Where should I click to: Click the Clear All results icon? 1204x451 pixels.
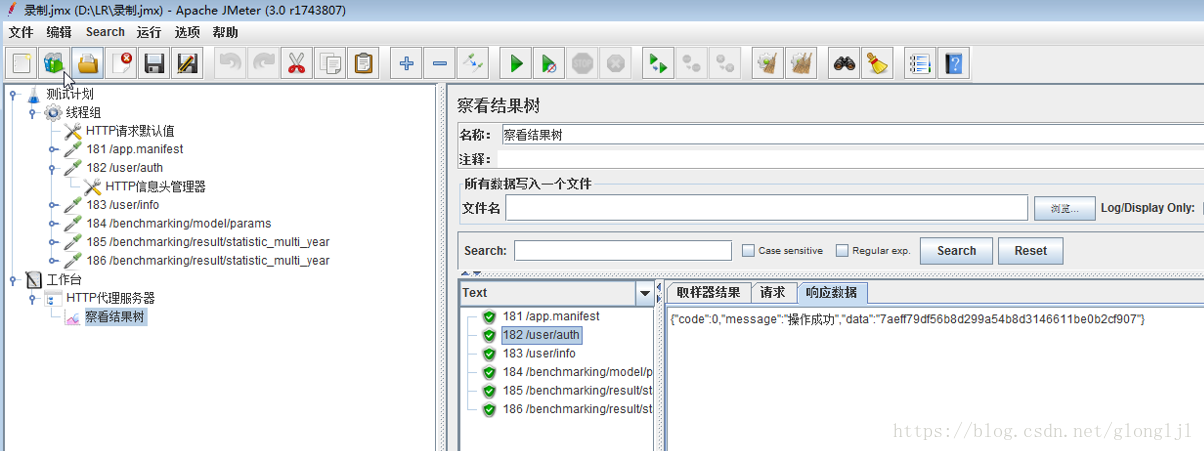pyautogui.click(x=800, y=64)
